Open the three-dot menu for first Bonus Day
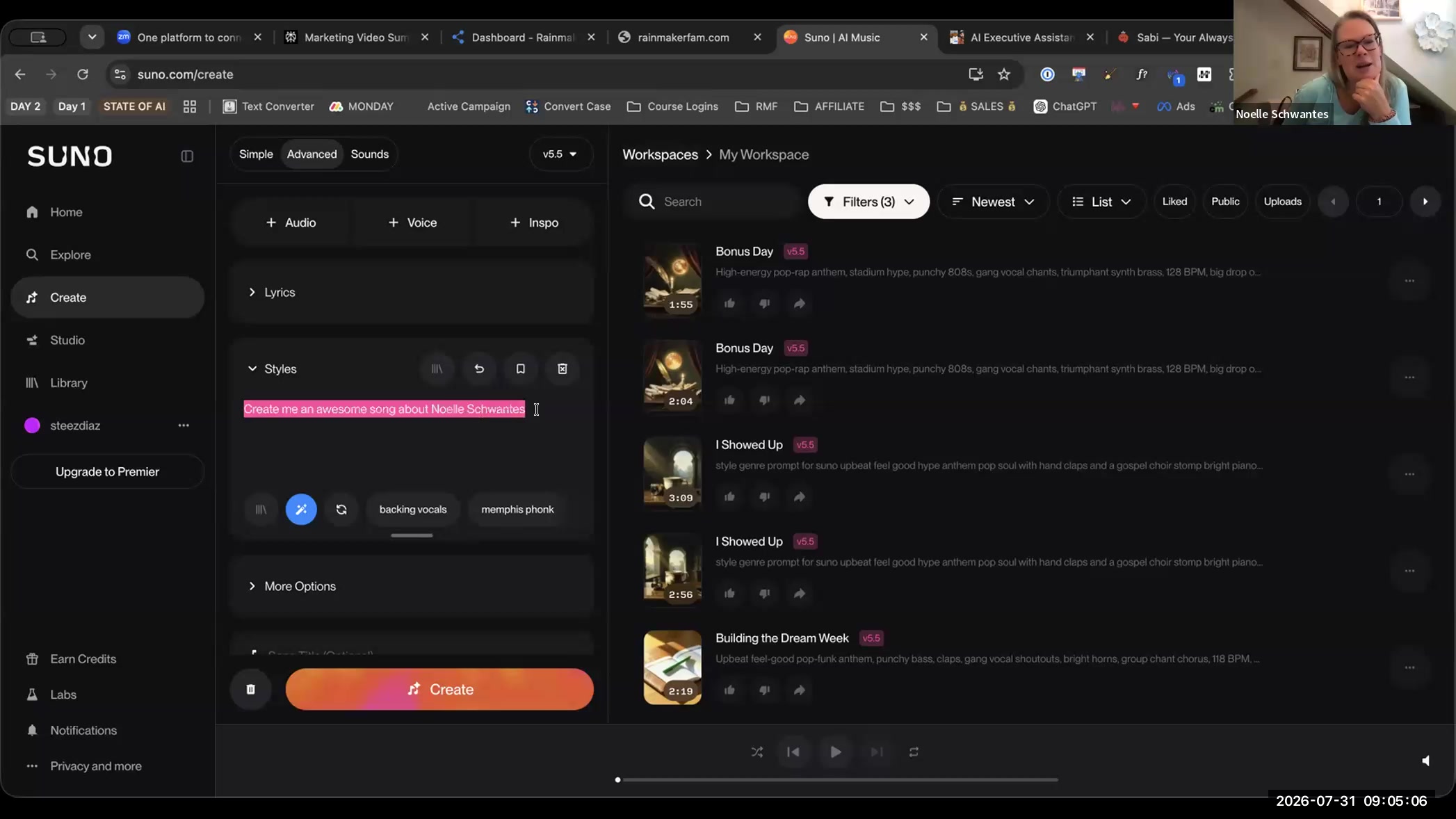The image size is (1456, 819). click(x=1409, y=281)
